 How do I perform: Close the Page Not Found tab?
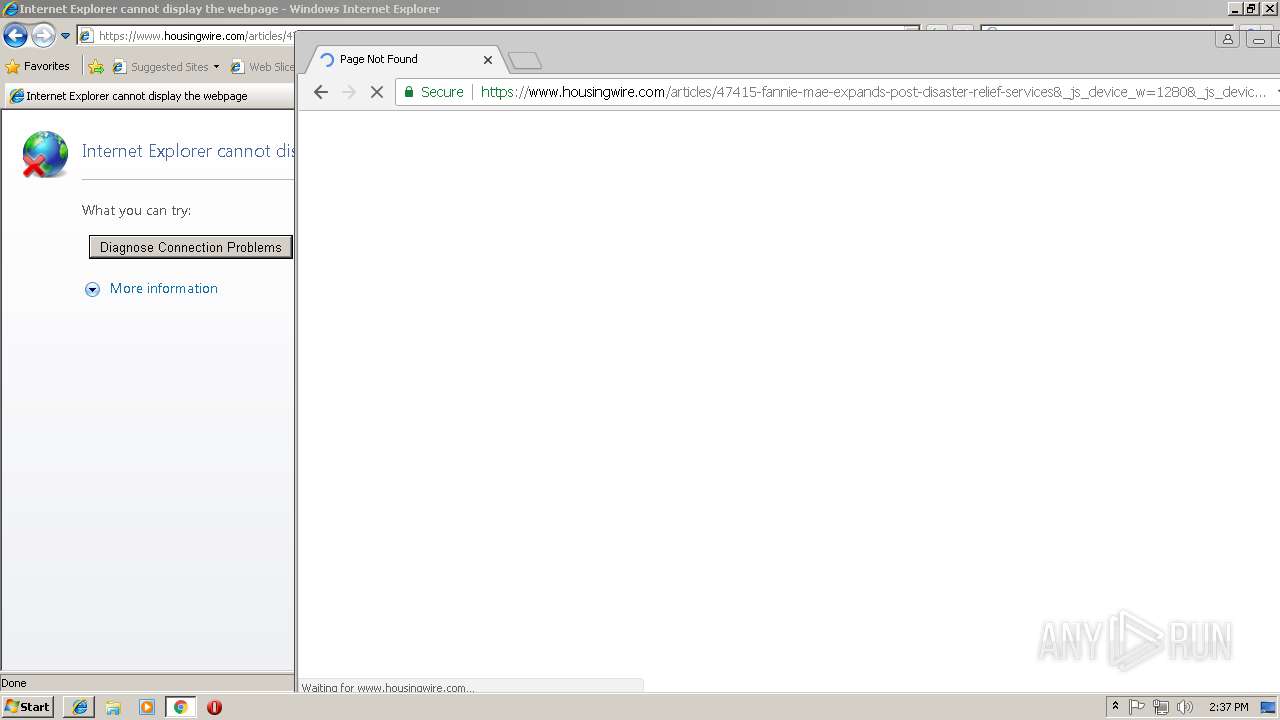tap(488, 59)
